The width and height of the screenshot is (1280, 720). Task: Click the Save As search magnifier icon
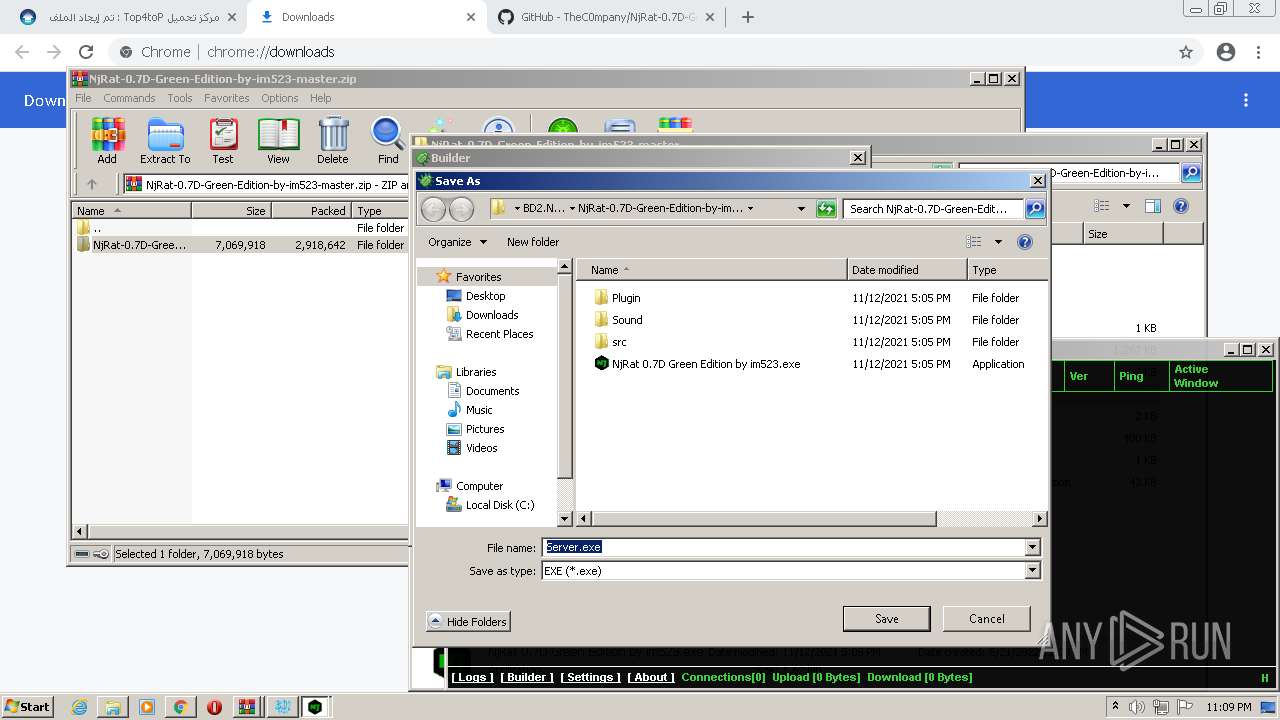coord(1035,209)
